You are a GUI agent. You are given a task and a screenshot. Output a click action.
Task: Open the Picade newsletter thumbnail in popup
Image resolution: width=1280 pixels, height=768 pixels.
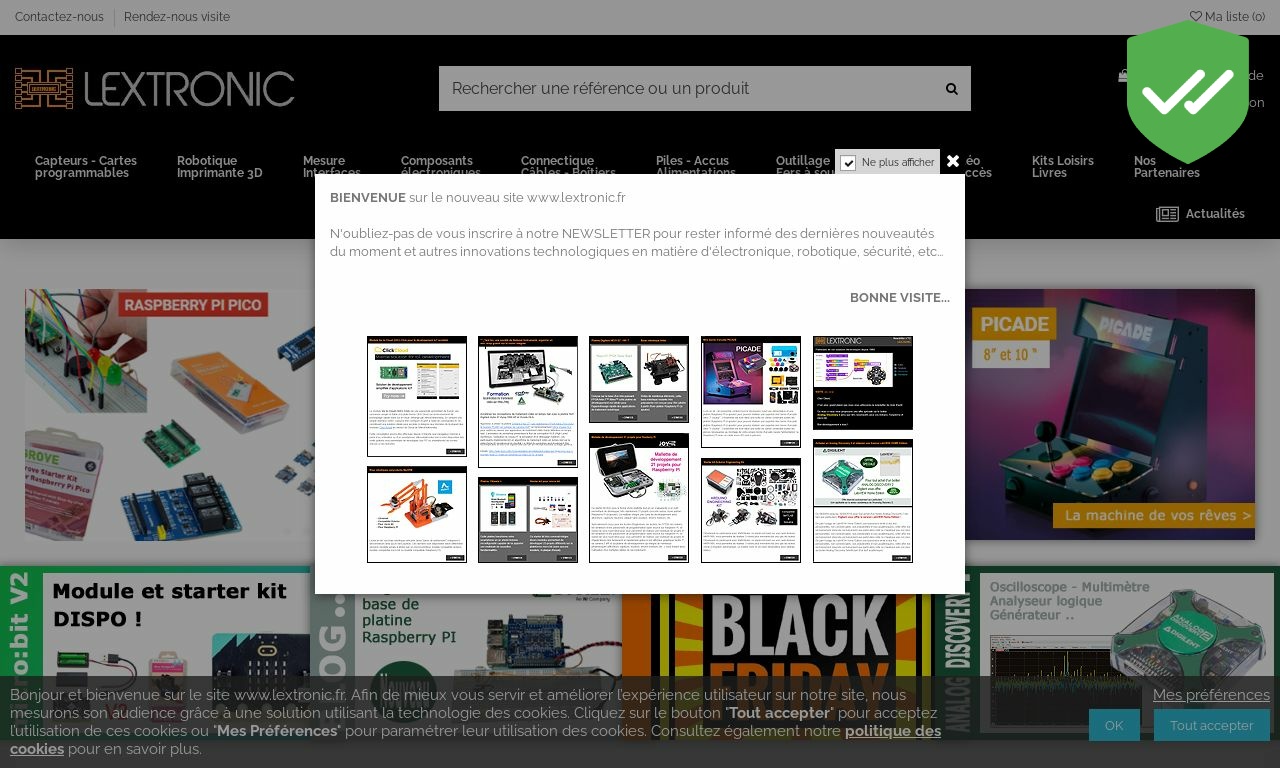pyautogui.click(x=751, y=391)
